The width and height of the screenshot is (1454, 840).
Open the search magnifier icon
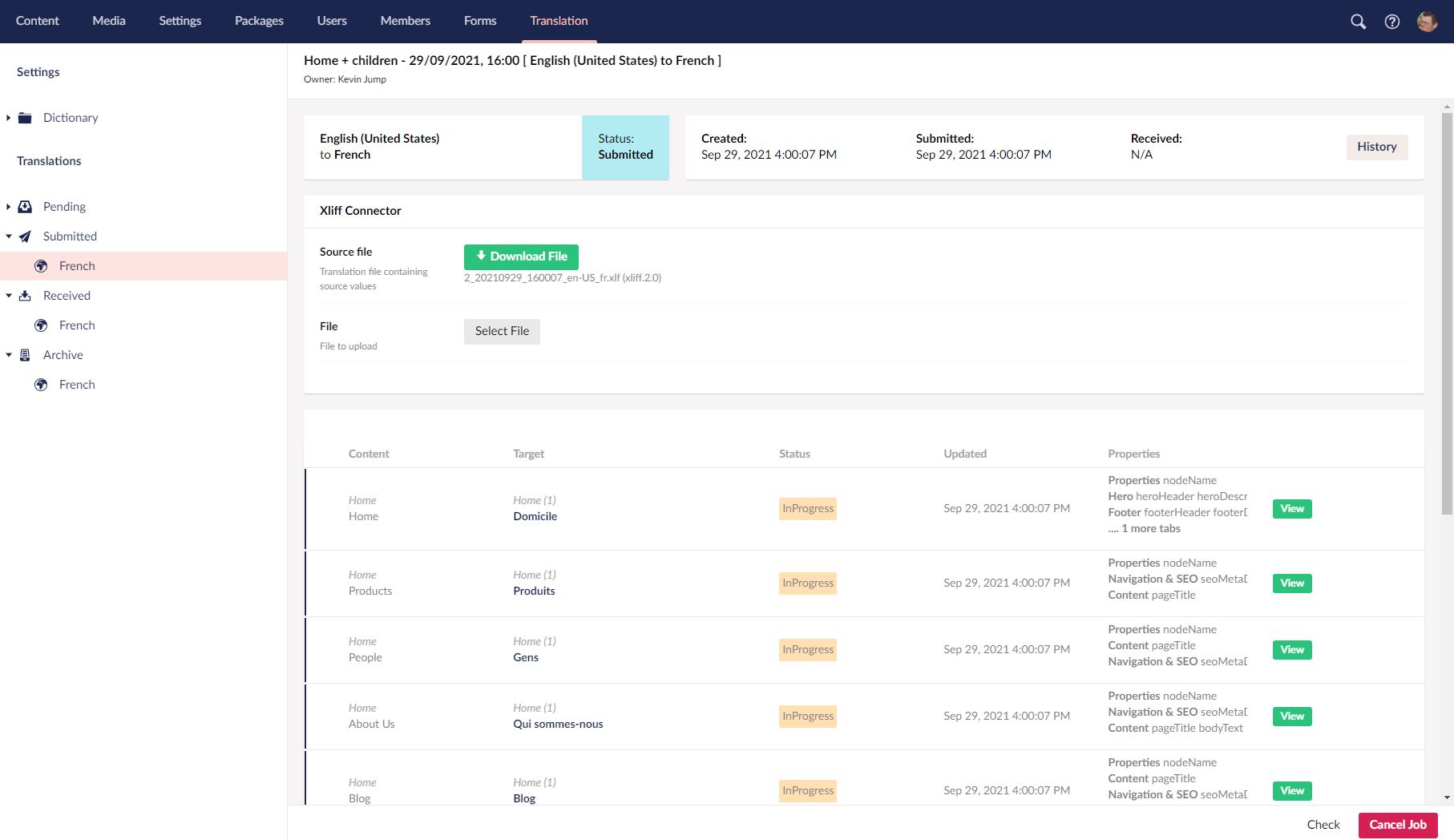[1358, 22]
